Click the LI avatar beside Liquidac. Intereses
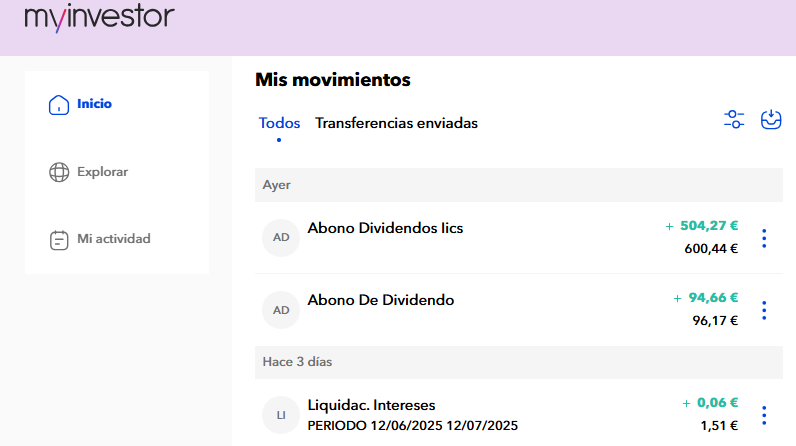This screenshot has height=446, width=796. click(281, 414)
